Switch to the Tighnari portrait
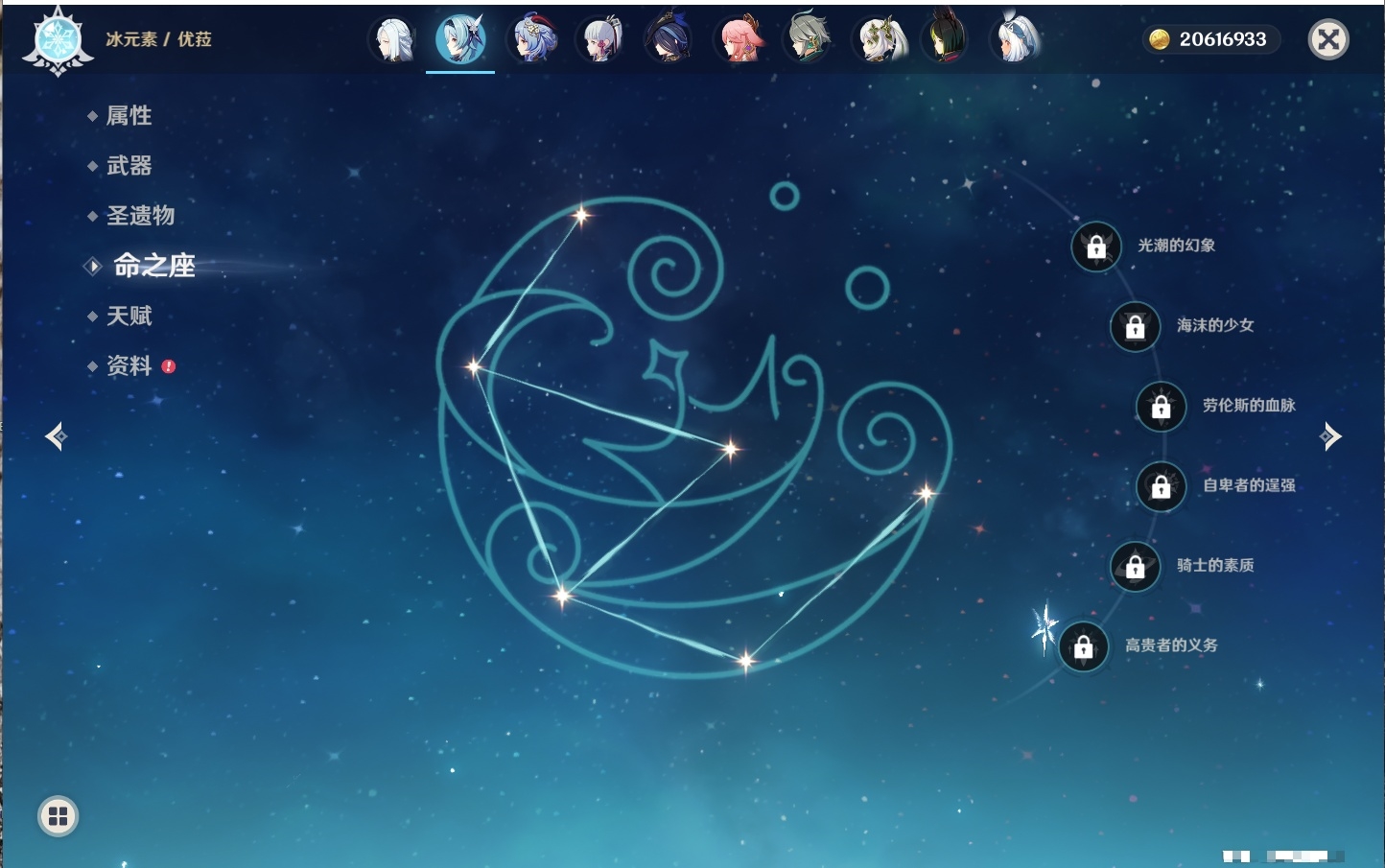 947,40
